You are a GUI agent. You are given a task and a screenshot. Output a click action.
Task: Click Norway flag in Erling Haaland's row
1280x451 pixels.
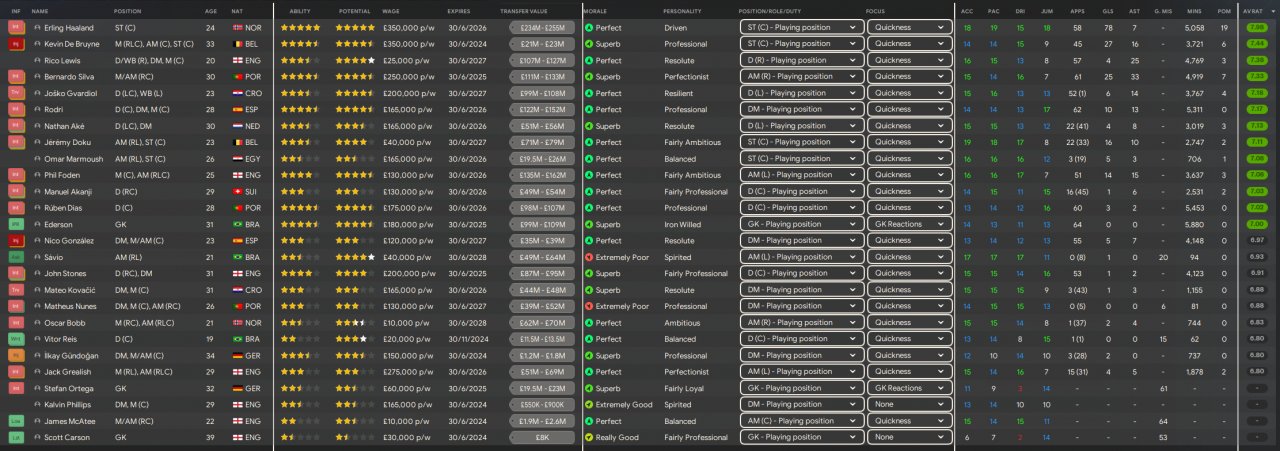[237, 28]
